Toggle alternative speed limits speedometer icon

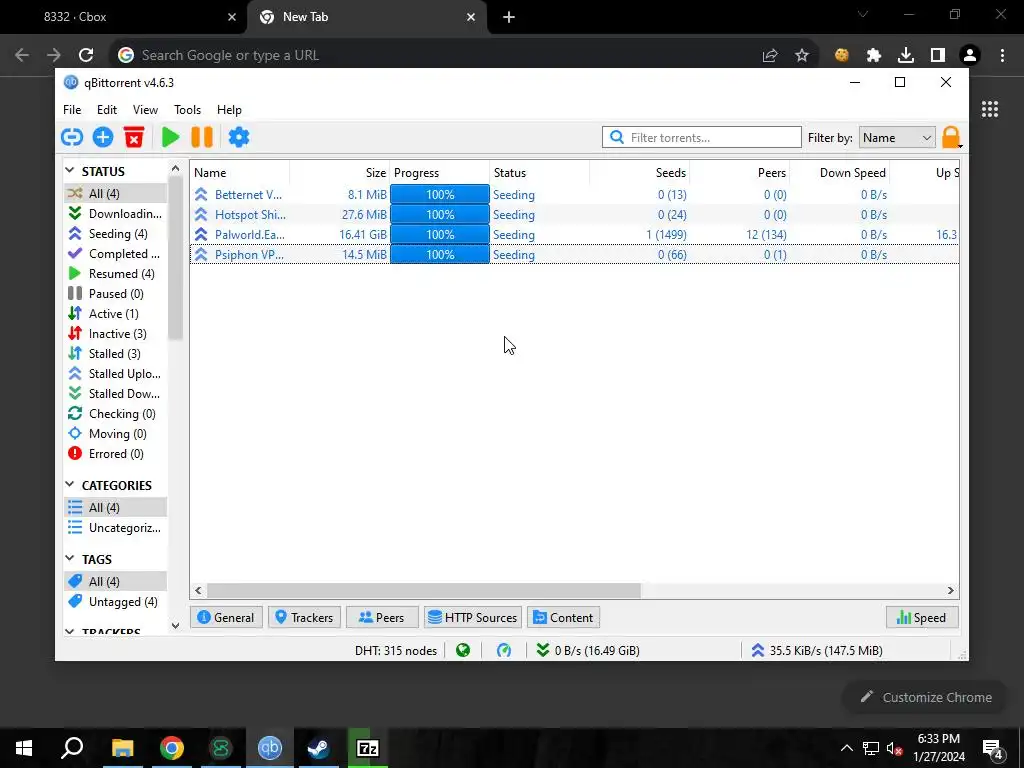pyautogui.click(x=504, y=650)
